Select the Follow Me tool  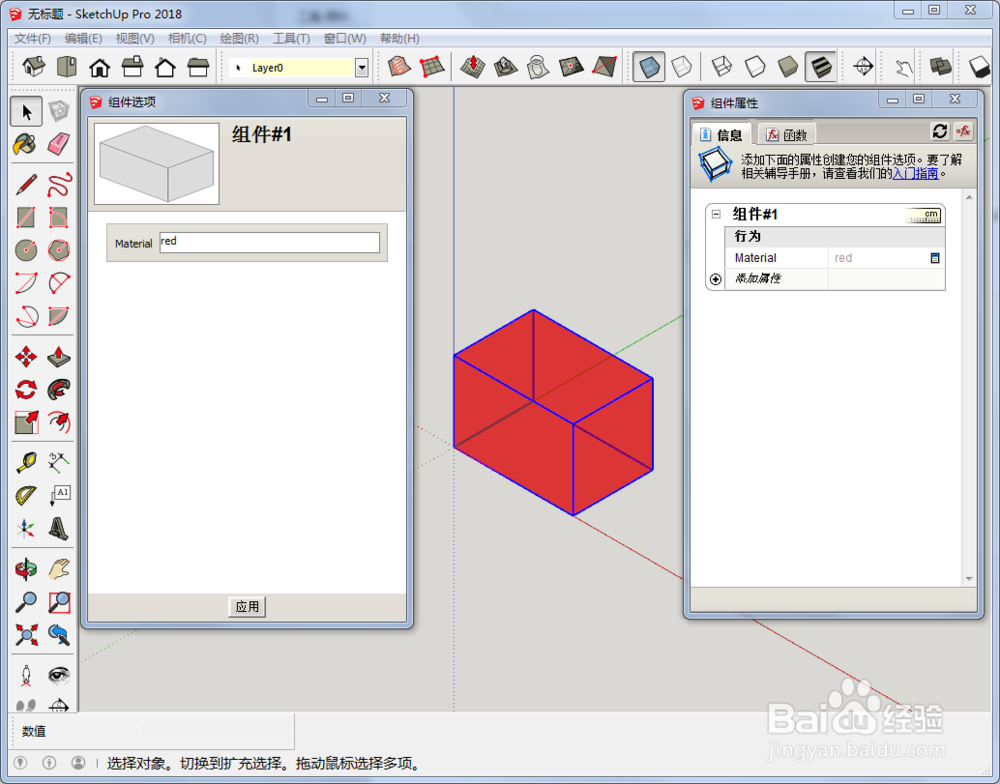(59, 389)
